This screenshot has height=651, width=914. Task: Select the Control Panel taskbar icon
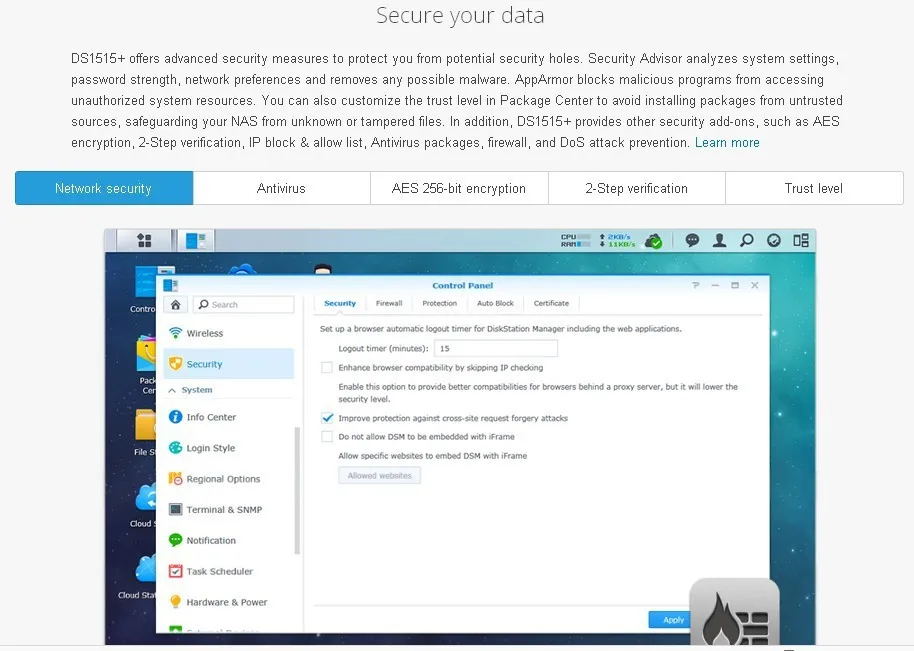195,240
